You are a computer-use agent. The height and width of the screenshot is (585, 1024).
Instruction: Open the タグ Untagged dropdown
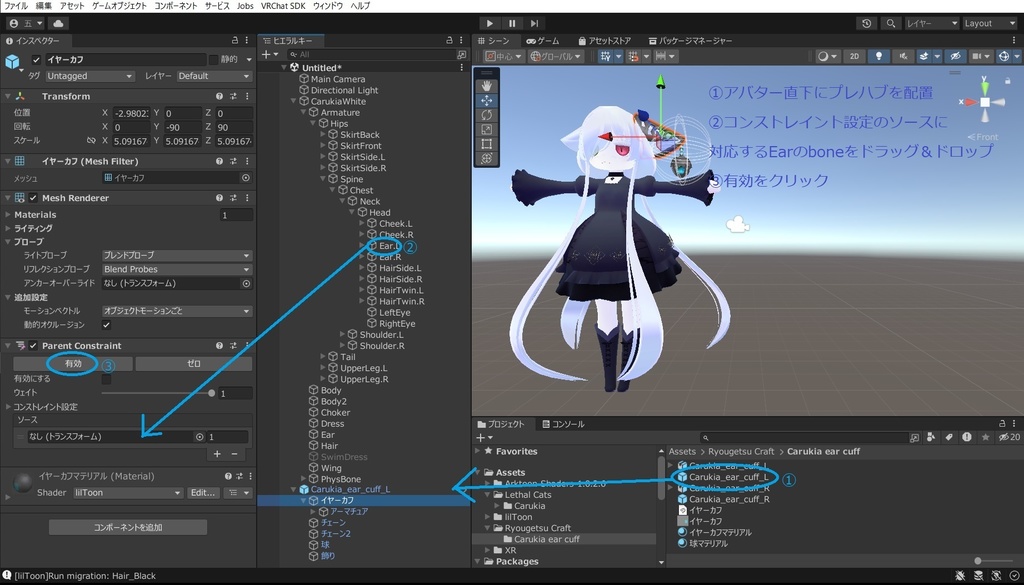(89, 76)
